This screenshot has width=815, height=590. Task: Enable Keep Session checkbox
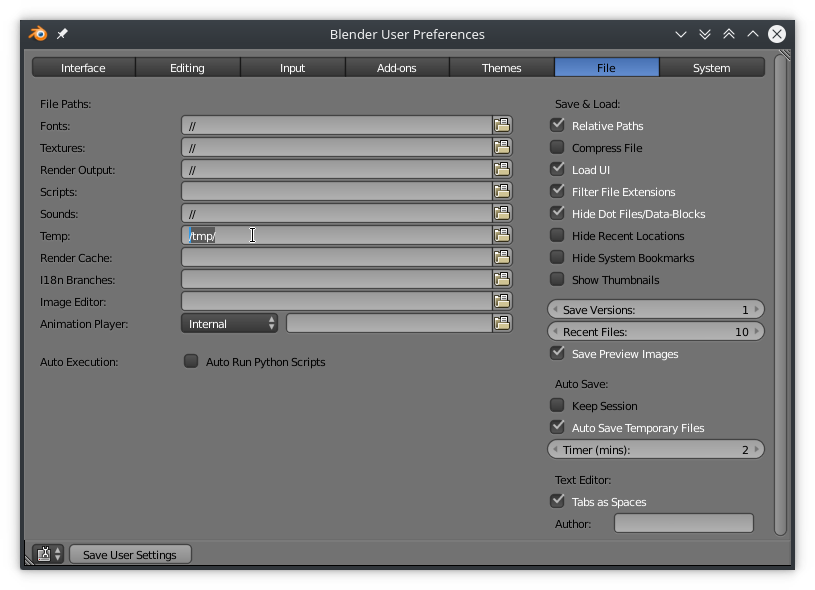(557, 405)
